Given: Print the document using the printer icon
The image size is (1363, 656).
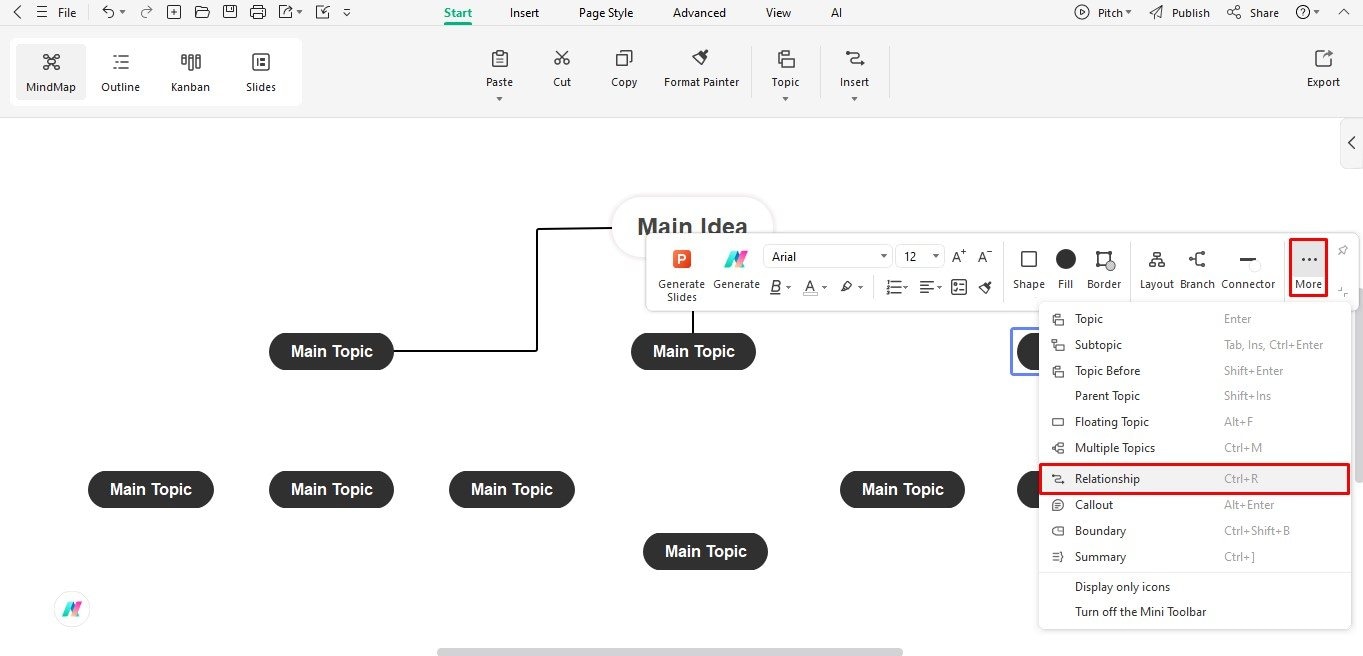Looking at the screenshot, I should click(258, 13).
